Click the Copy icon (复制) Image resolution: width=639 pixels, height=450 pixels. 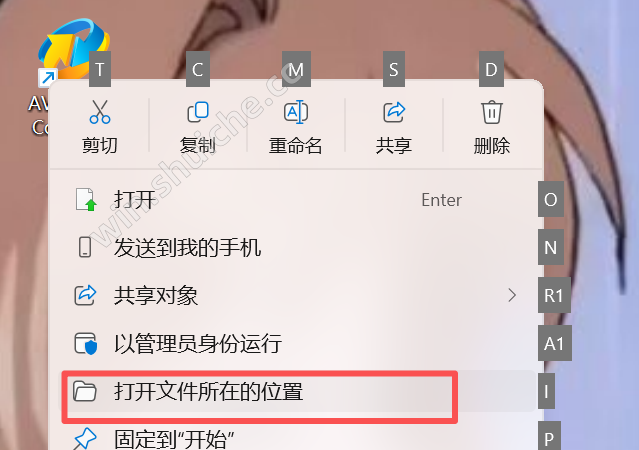198,112
